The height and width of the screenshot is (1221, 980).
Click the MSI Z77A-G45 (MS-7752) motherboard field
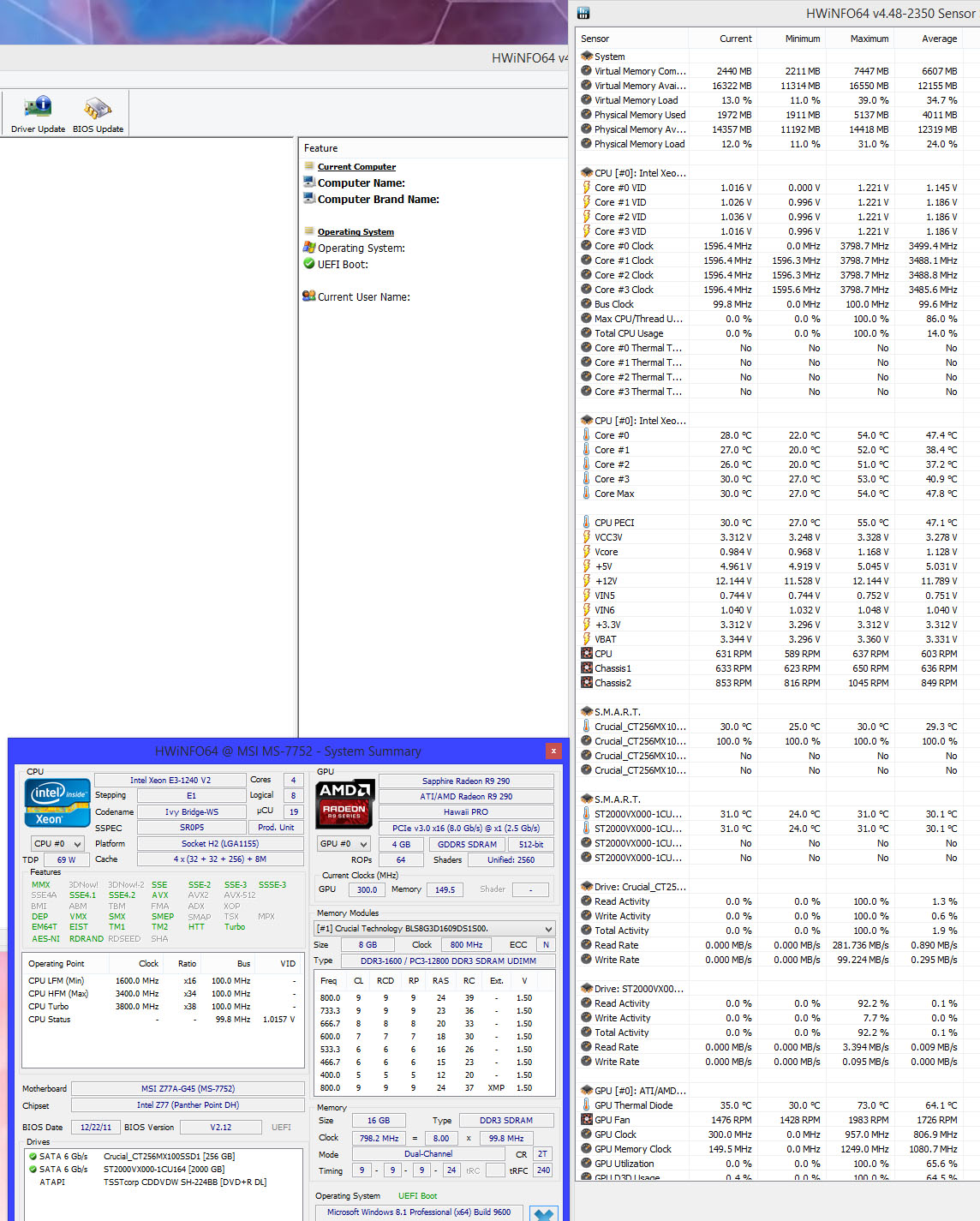(x=188, y=1089)
